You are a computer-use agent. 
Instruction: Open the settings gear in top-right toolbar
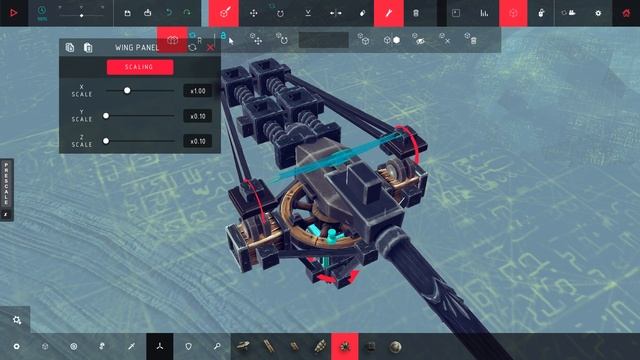tap(598, 13)
